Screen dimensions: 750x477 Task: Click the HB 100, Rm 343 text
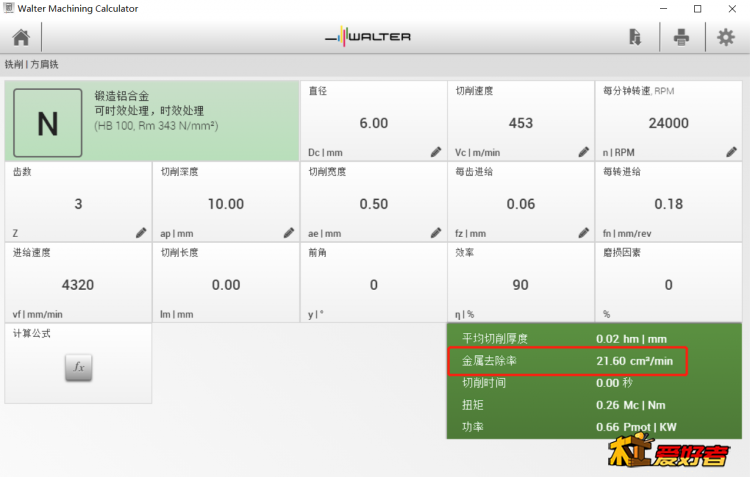pos(156,126)
